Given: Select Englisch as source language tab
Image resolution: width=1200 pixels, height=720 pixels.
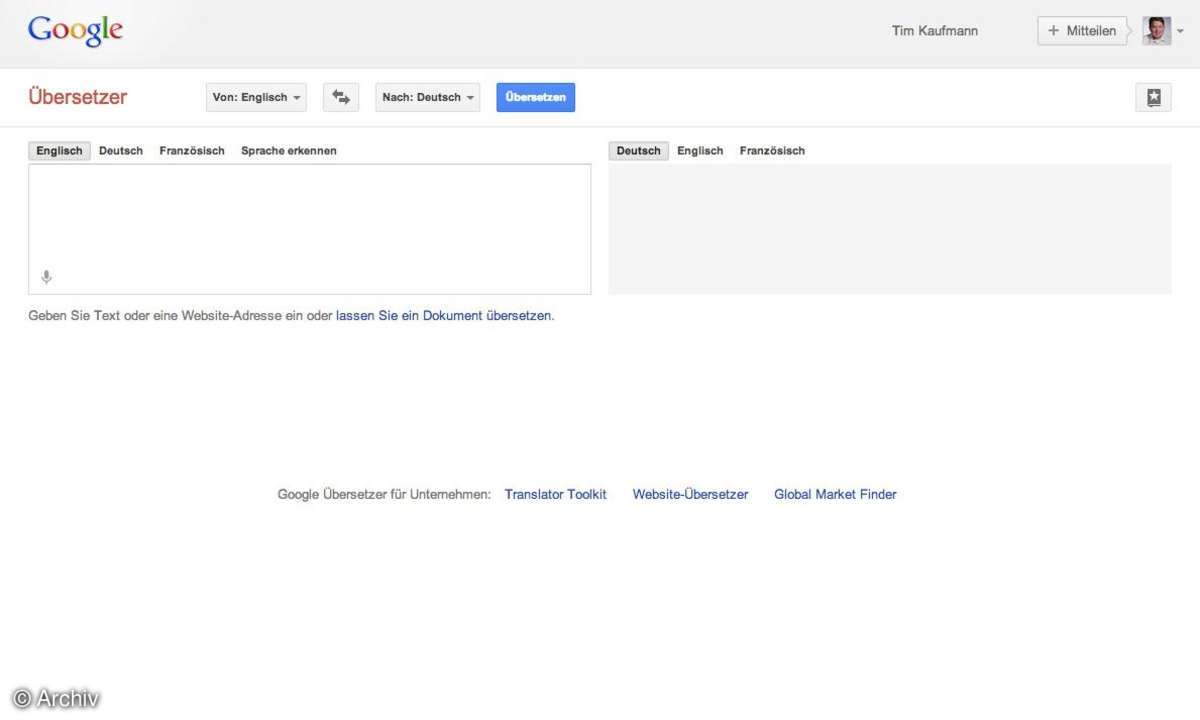Looking at the screenshot, I should pos(59,151).
